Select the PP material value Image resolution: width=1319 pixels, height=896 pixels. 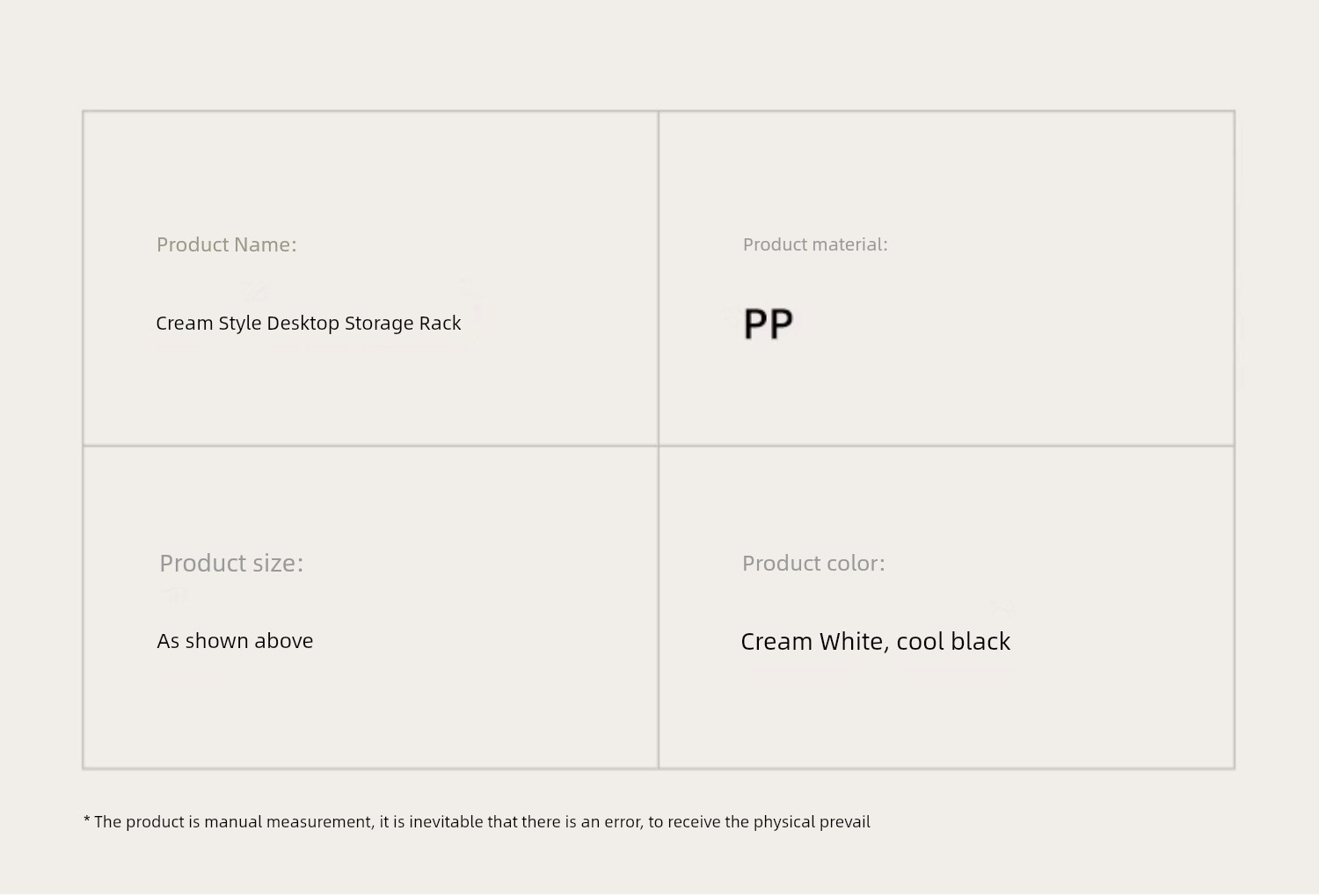pos(769,324)
